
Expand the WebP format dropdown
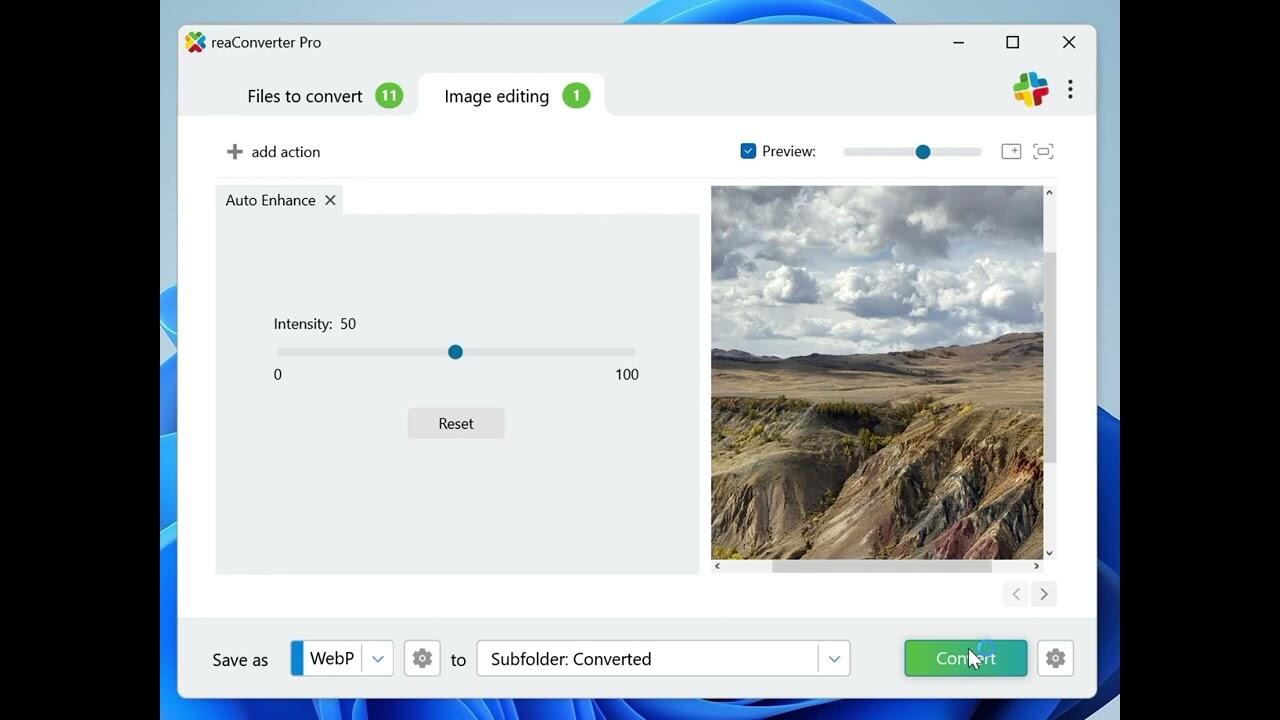(x=377, y=659)
